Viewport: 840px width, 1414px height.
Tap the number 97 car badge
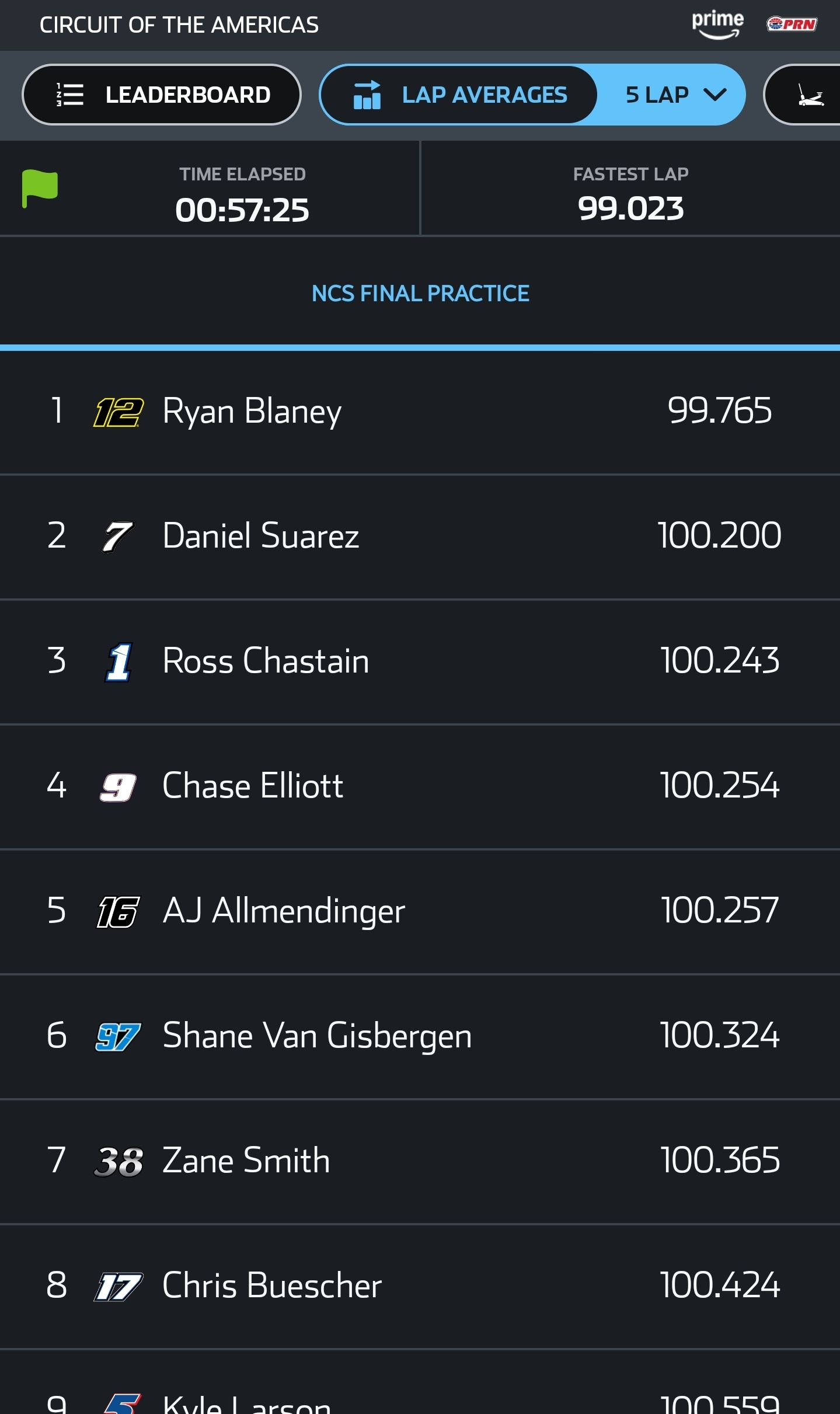[118, 1037]
